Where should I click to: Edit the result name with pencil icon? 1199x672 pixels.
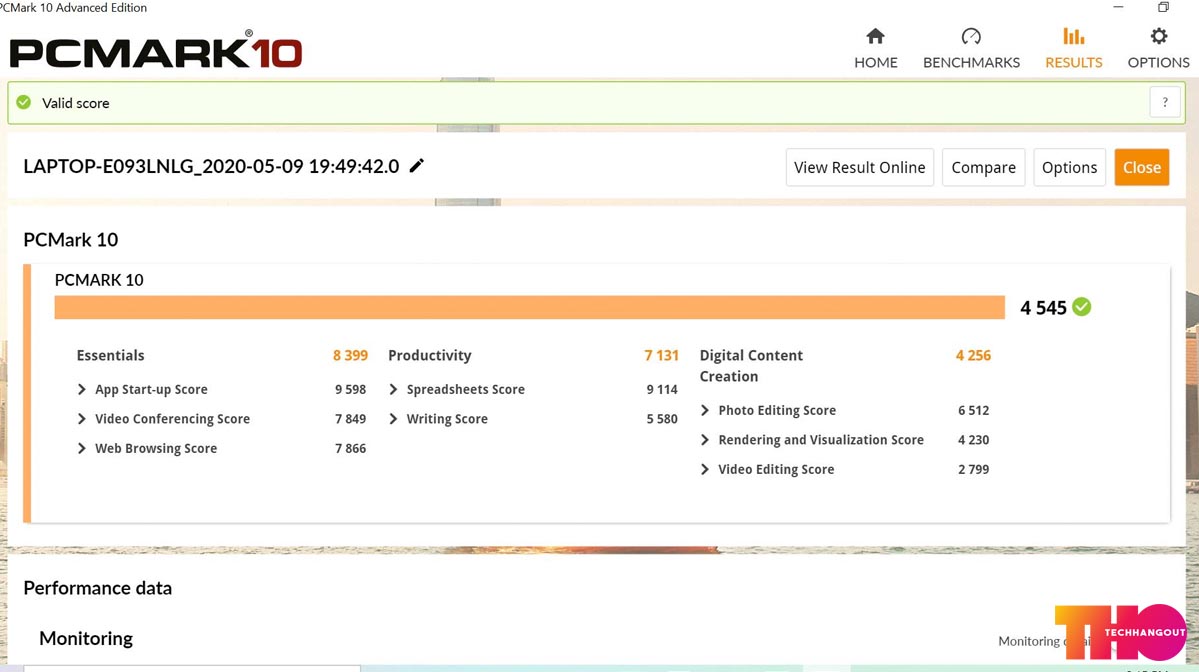pyautogui.click(x=417, y=166)
